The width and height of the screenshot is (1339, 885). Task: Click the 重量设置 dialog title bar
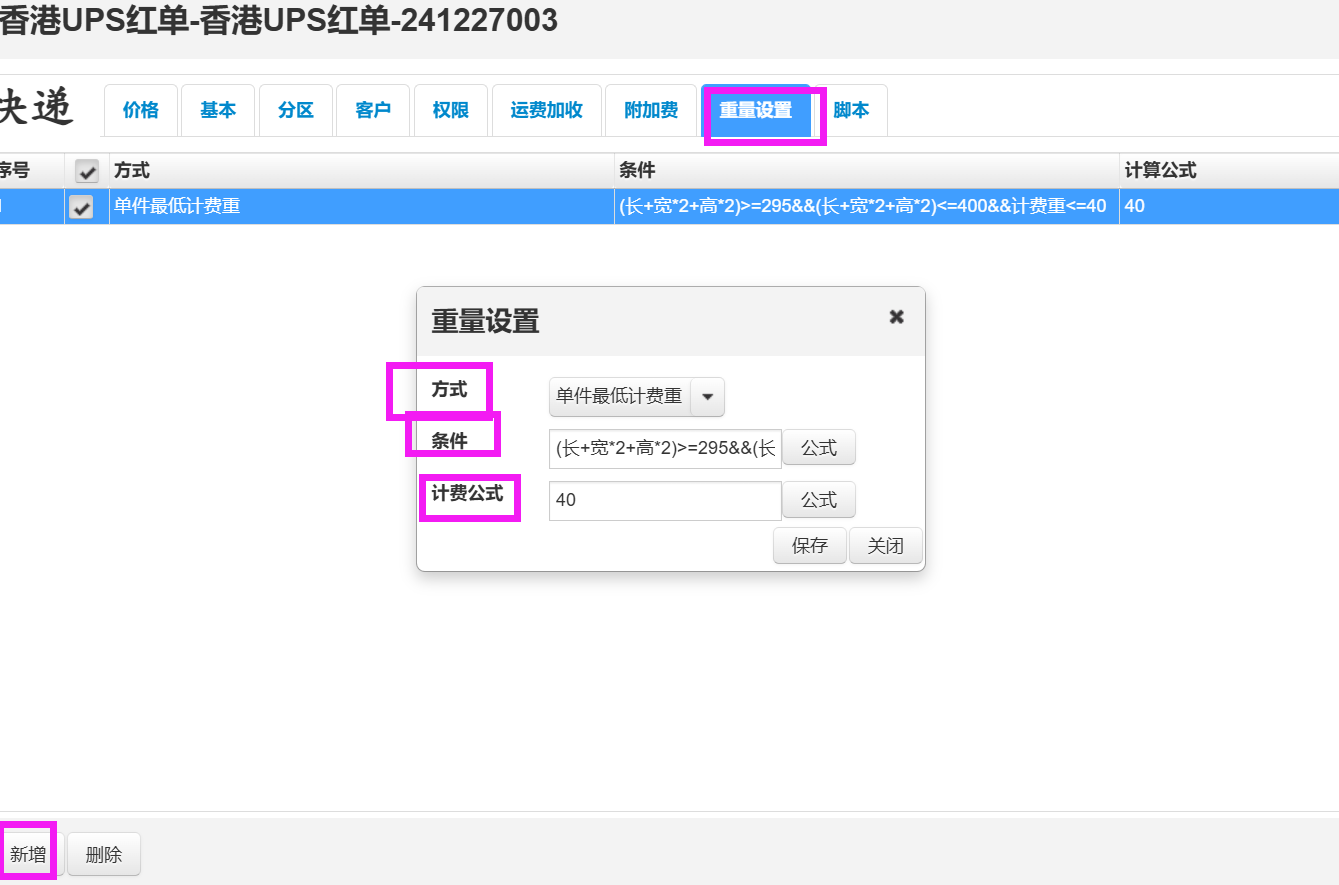671,322
